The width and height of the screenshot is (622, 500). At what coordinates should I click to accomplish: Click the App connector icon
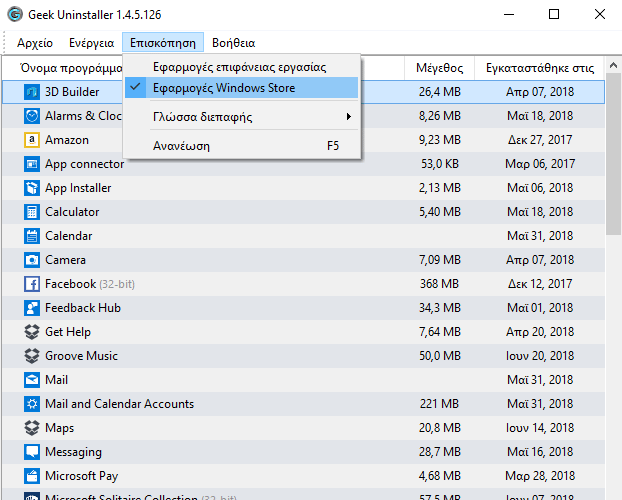(x=32, y=164)
